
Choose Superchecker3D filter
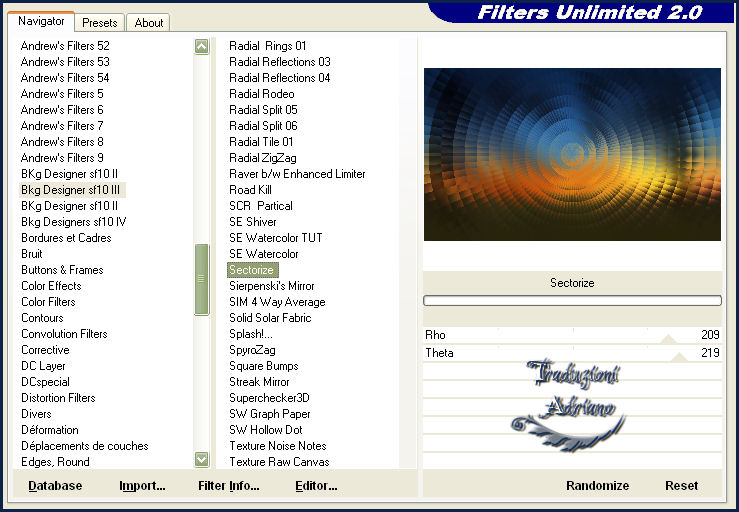[x=269, y=398]
